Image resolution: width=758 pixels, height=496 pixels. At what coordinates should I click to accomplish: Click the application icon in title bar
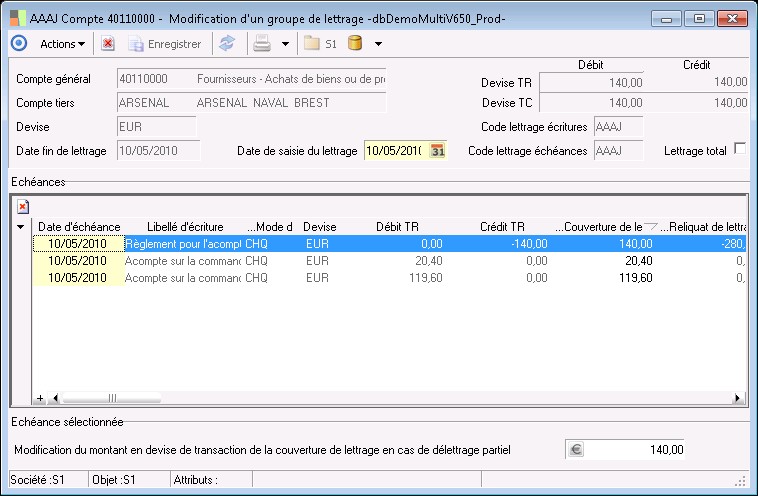click(17, 18)
